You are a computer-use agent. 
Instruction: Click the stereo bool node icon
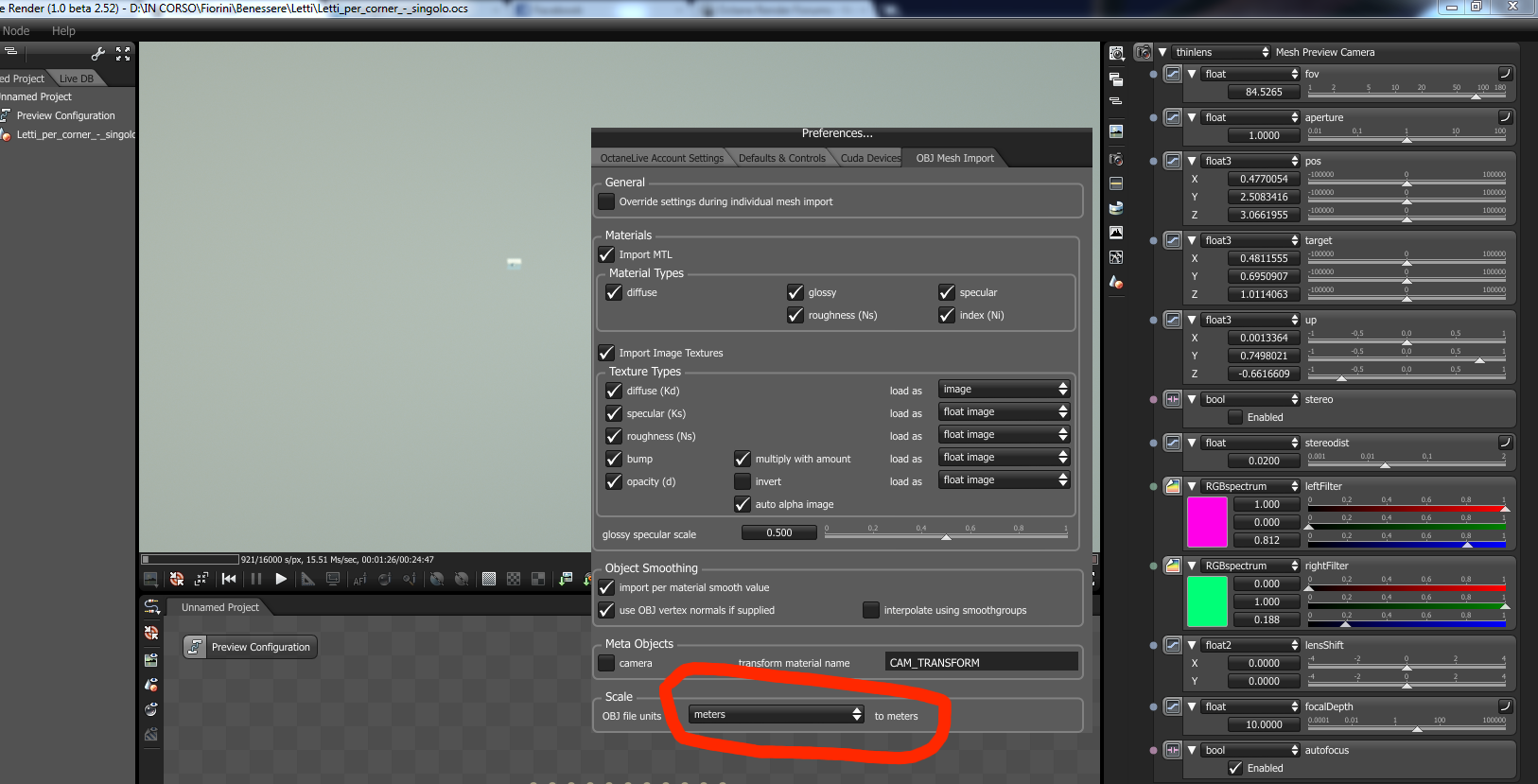pyautogui.click(x=1173, y=399)
